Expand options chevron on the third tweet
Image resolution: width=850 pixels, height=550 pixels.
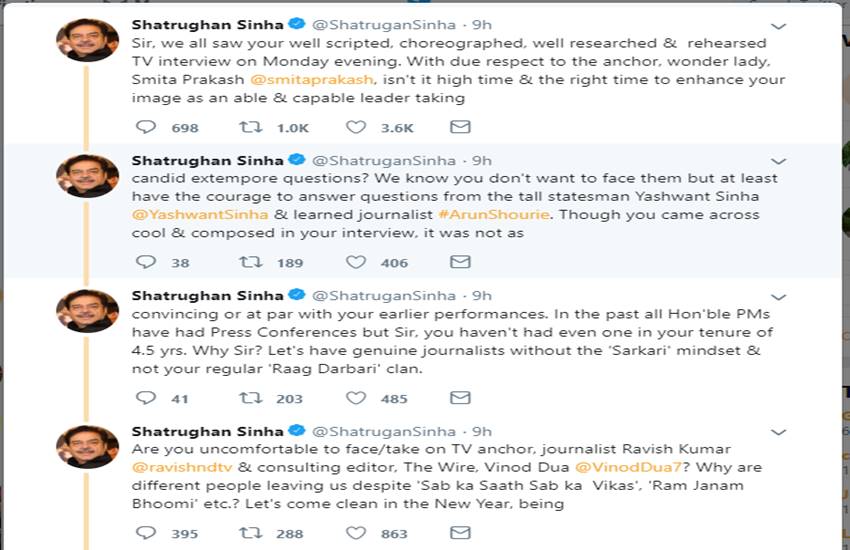pyautogui.click(x=779, y=297)
